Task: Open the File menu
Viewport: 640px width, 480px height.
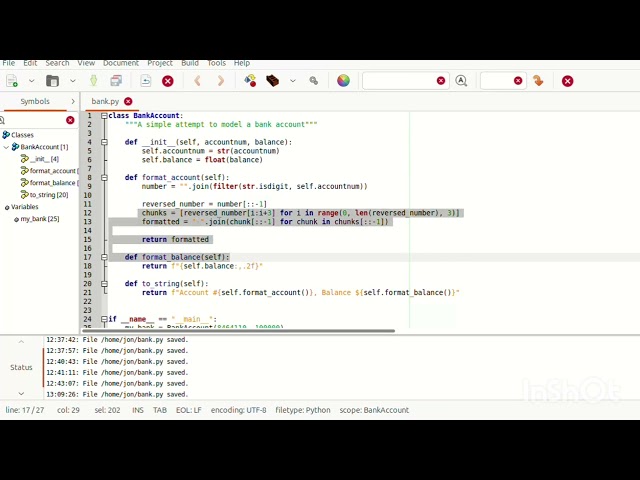Action: (9, 63)
